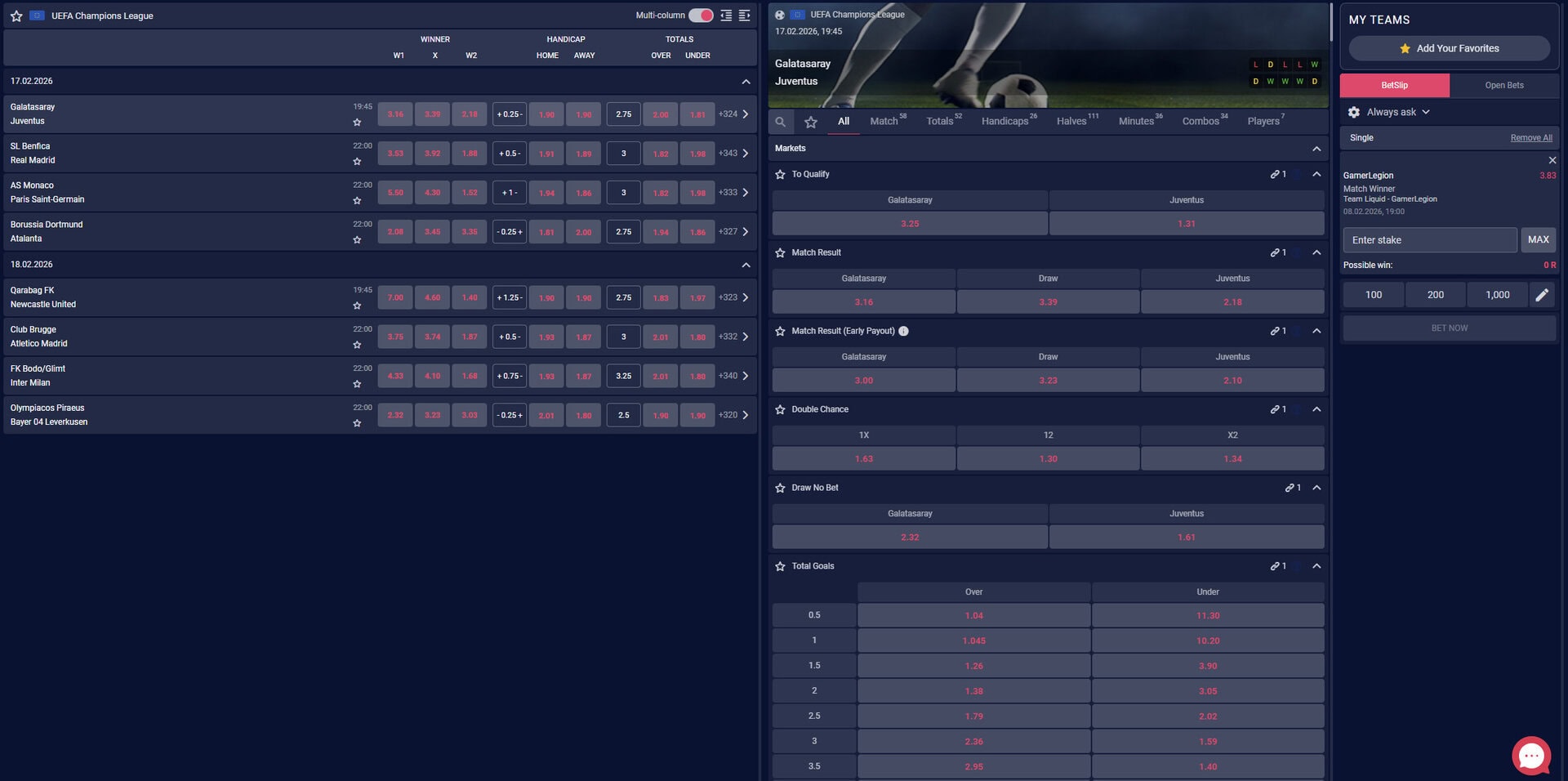This screenshot has width=1568, height=781.
Task: Open more markets arrow for Olympiacos match +320
Action: (746, 415)
